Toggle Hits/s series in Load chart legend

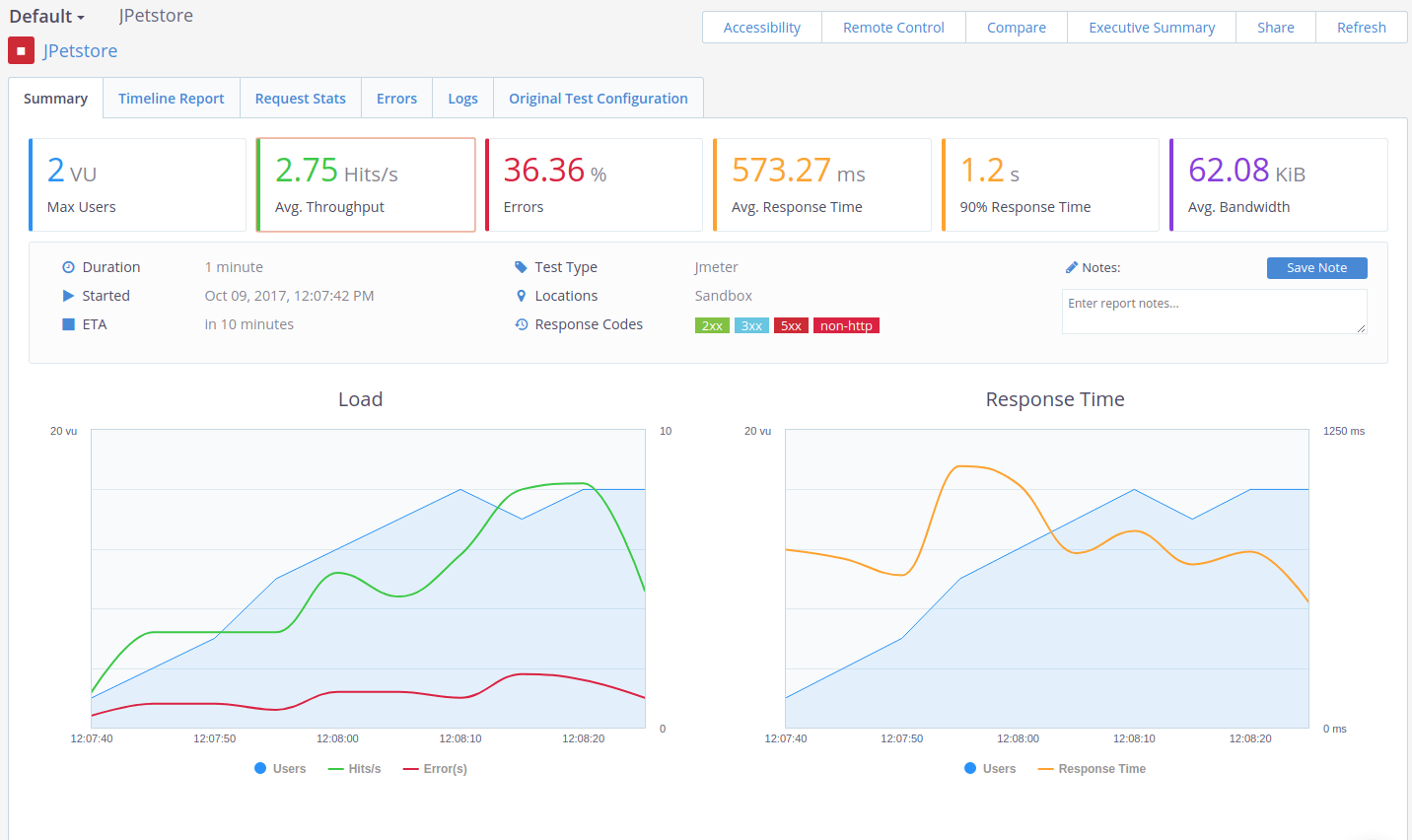tap(354, 769)
